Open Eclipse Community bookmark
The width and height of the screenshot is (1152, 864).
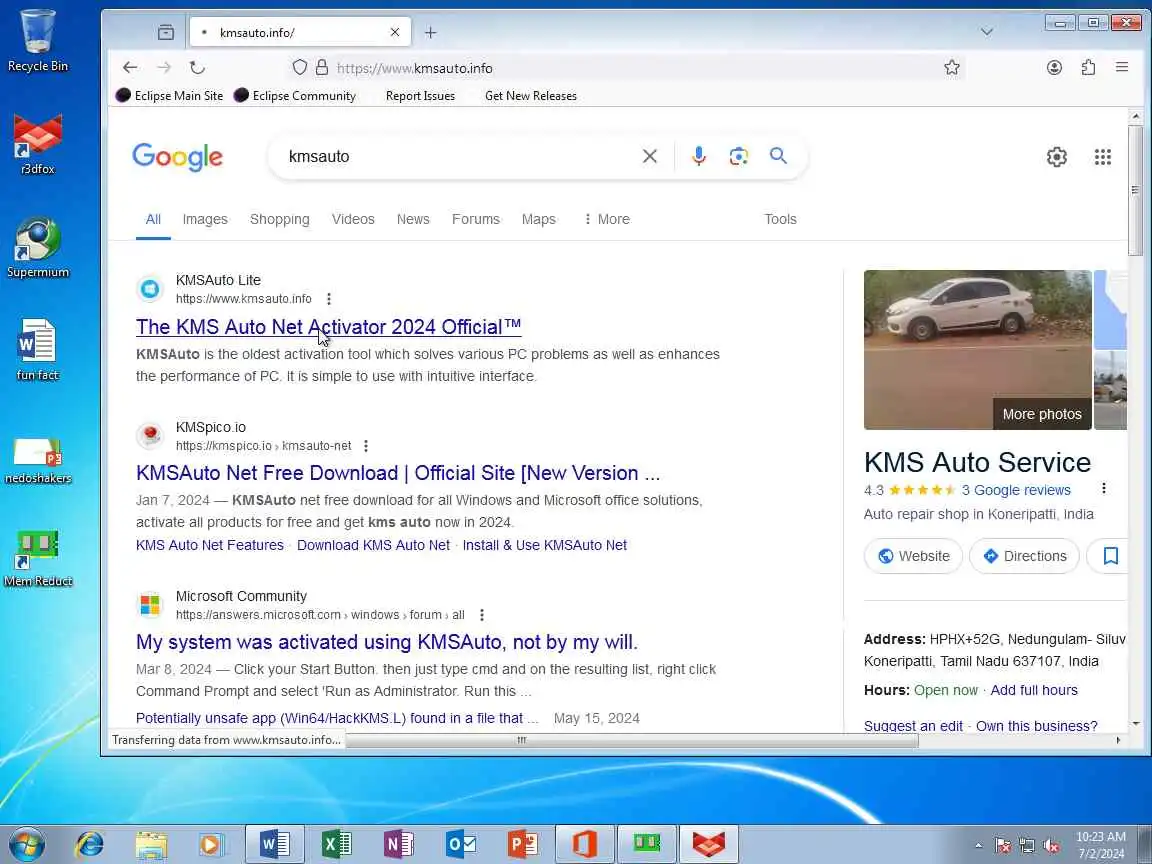[295, 96]
